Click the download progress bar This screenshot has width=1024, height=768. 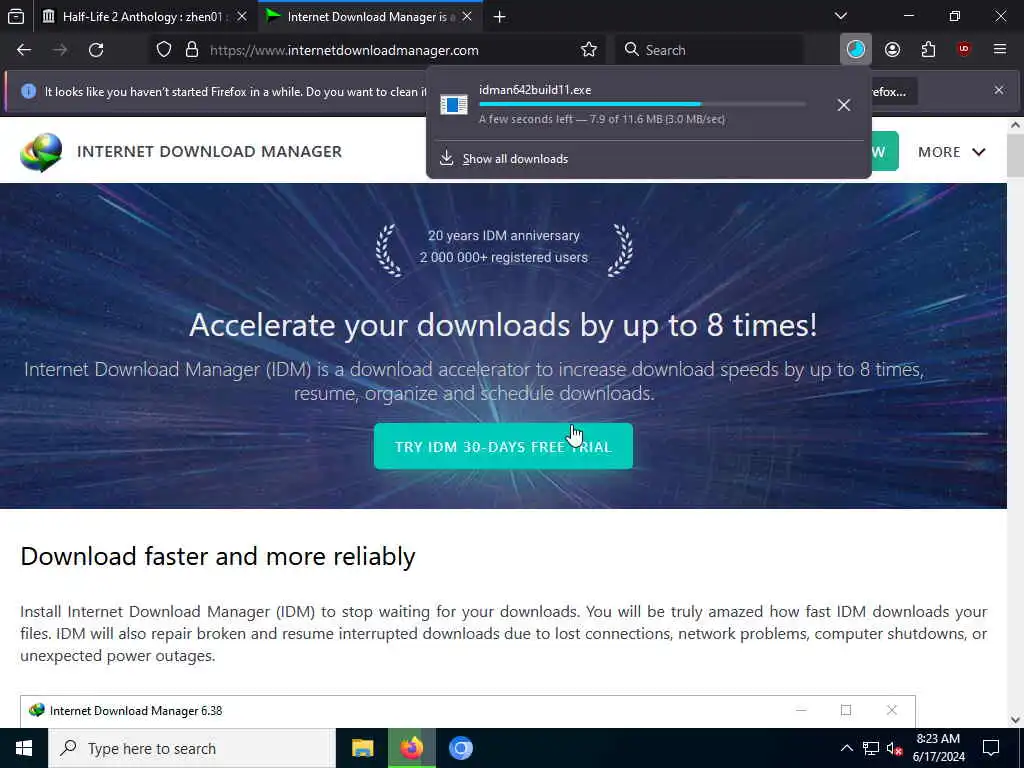click(x=643, y=104)
